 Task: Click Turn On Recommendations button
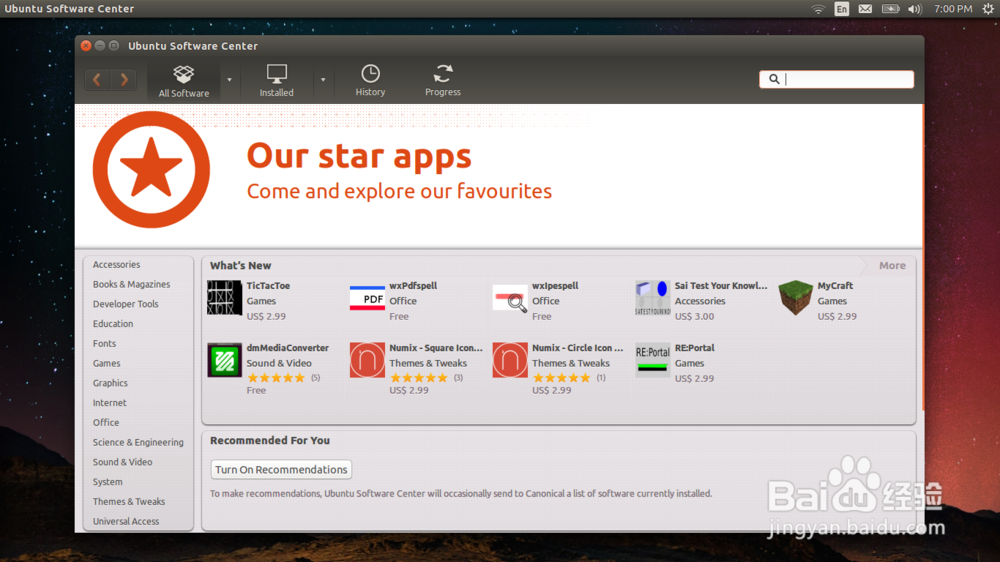click(x=281, y=470)
